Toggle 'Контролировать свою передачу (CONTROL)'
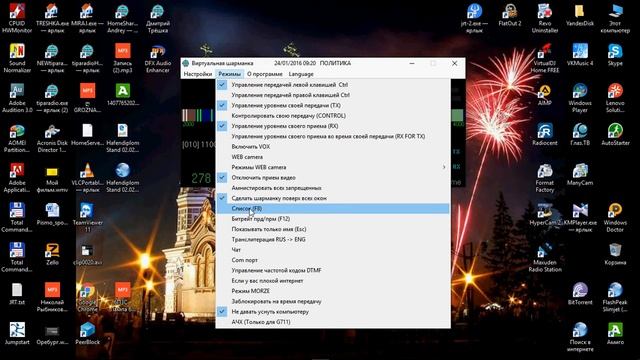Image resolution: width=640 pixels, height=360 pixels. [x=333, y=116]
